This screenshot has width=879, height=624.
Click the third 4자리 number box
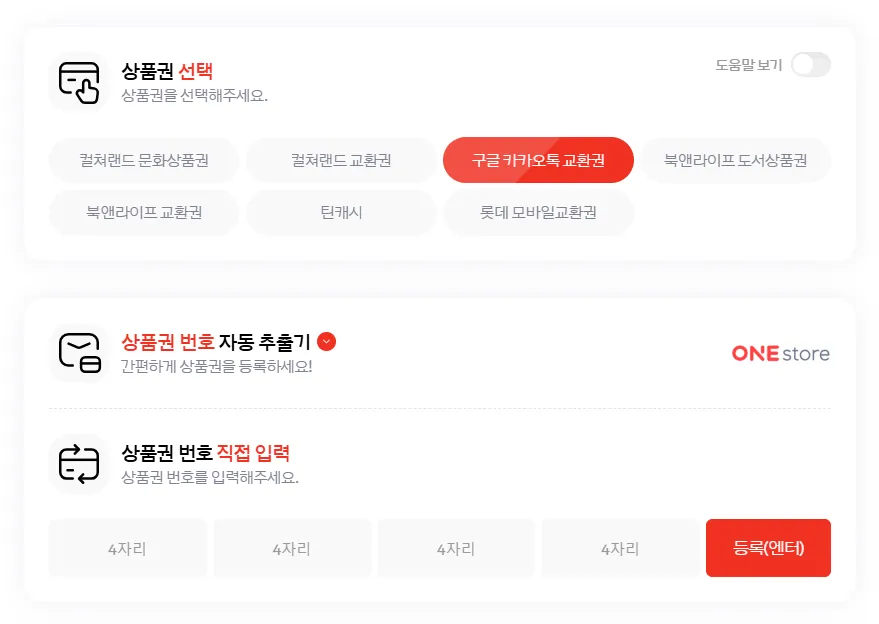tap(456, 548)
